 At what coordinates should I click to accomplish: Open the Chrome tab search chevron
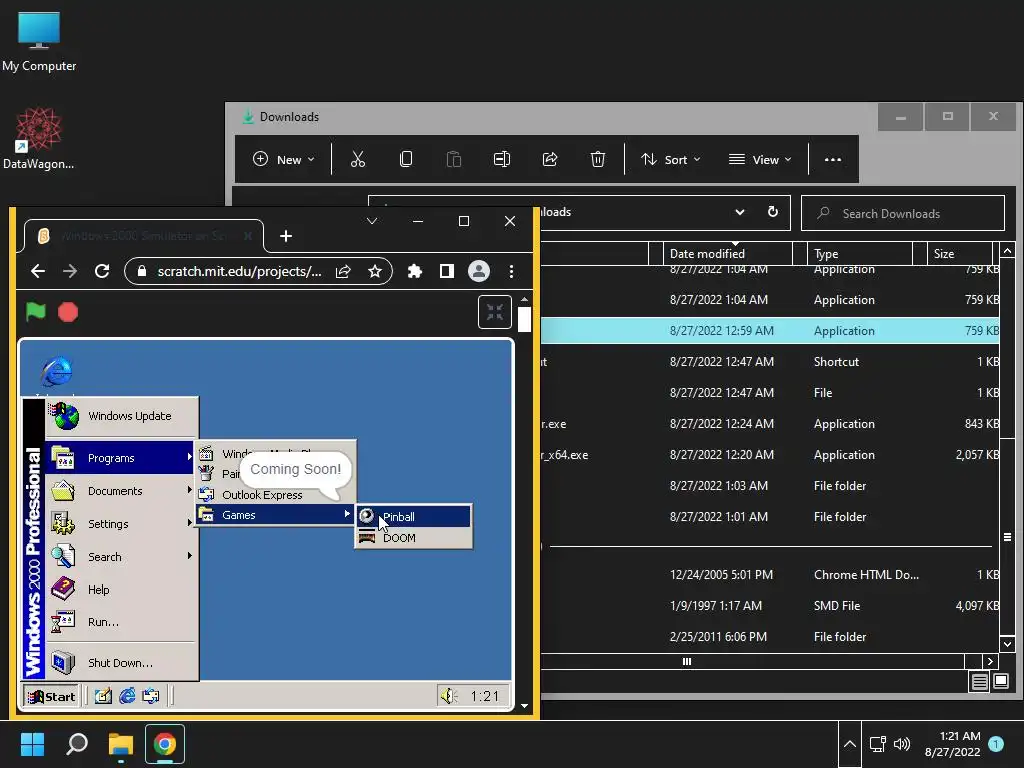pyautogui.click(x=372, y=221)
